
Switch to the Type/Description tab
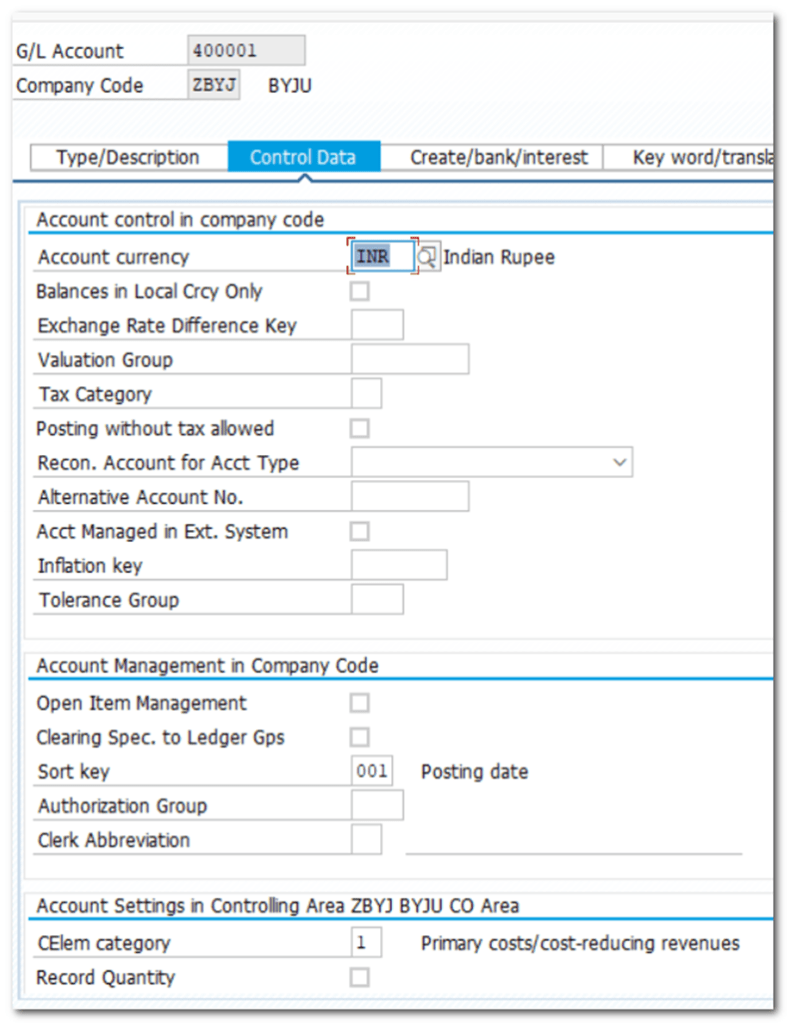click(x=128, y=158)
